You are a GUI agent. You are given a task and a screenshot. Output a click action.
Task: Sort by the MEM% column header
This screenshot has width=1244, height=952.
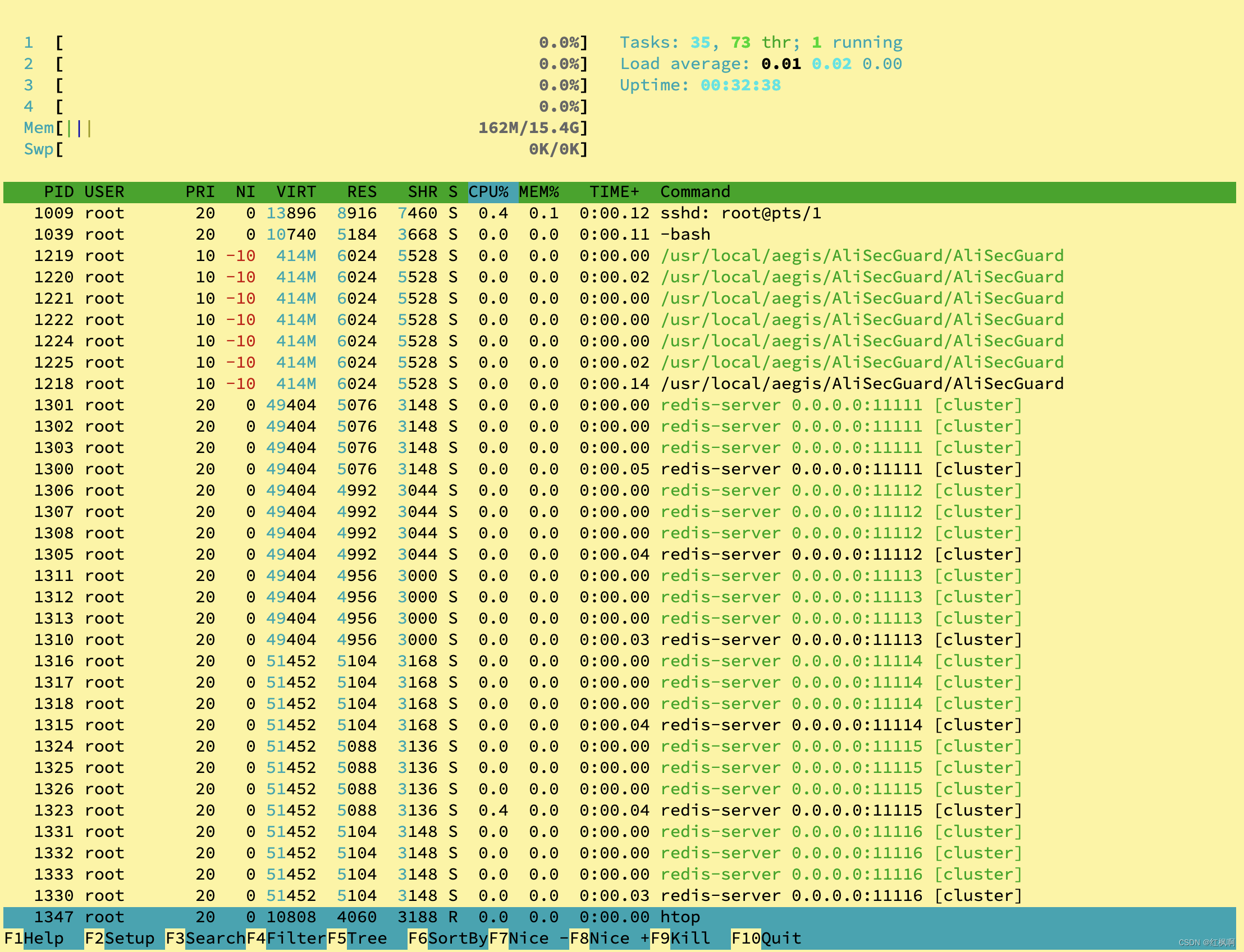(539, 192)
